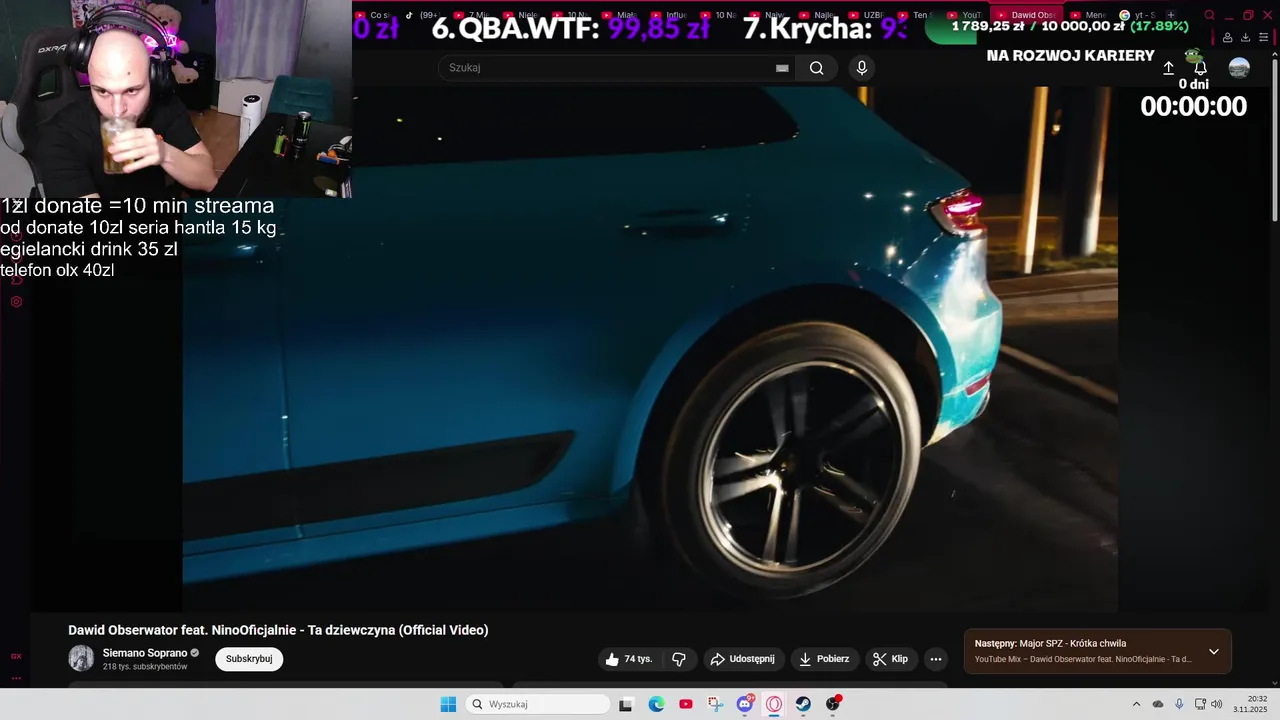This screenshot has width=1280, height=720.
Task: Open the clock showing 20:32
Action: point(1250,704)
